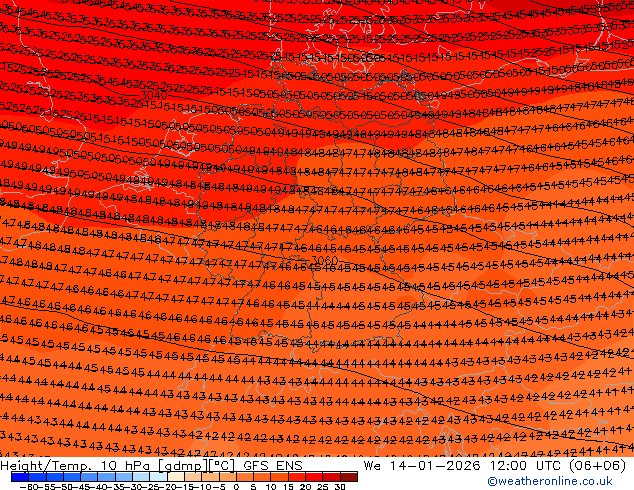Click the 'Height/Temp.' title text
This screenshot has height=490, width=634.
click(x=46, y=466)
